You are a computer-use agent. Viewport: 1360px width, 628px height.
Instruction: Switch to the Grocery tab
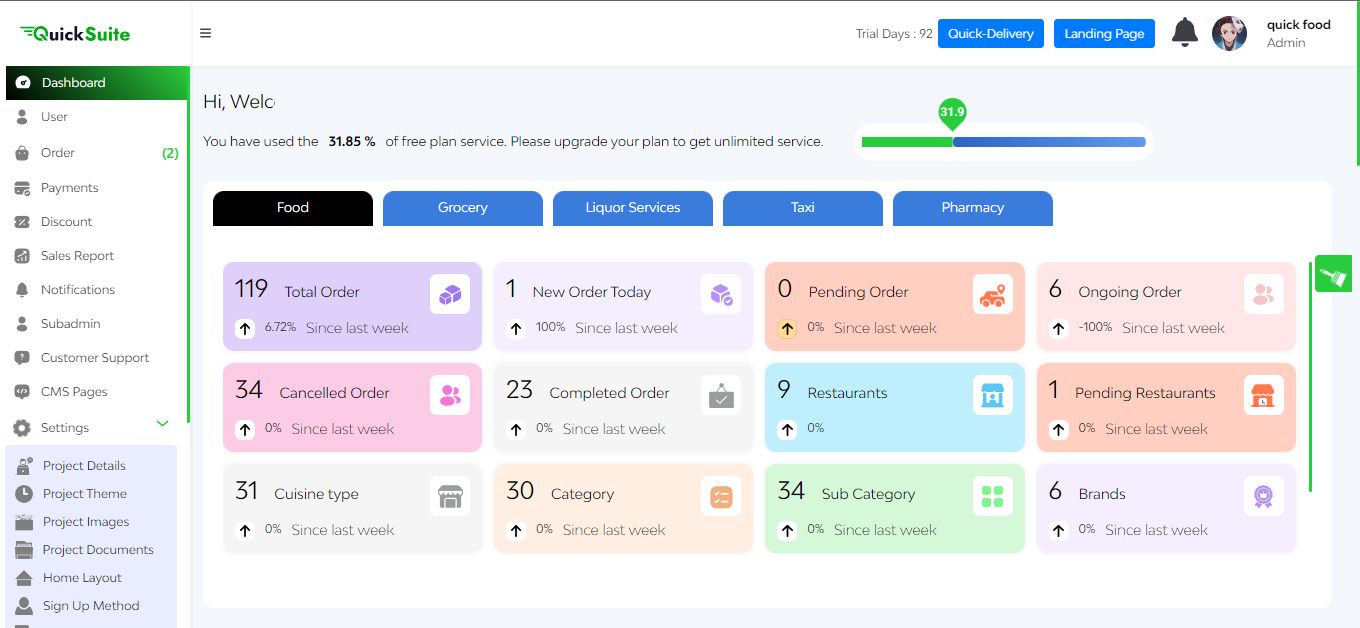(x=462, y=208)
